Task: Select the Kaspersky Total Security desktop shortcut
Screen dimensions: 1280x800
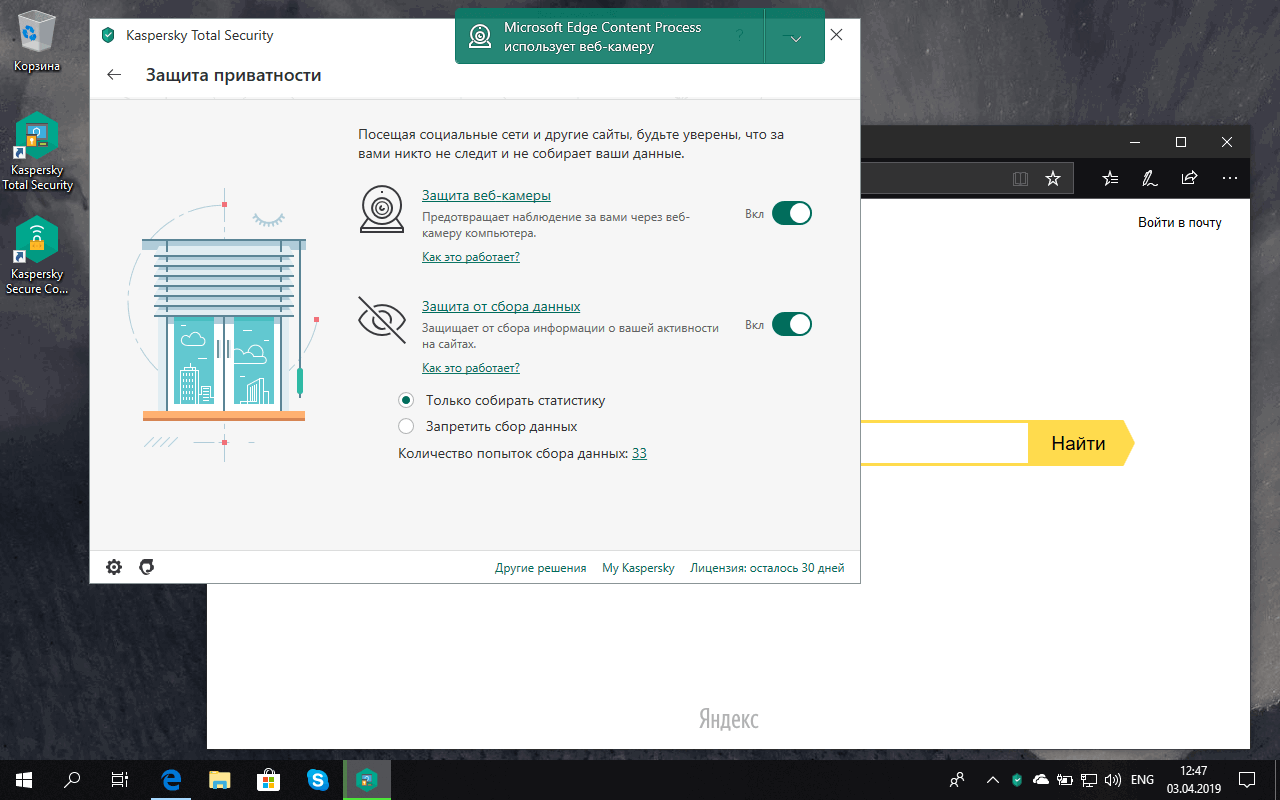Action: 37,152
